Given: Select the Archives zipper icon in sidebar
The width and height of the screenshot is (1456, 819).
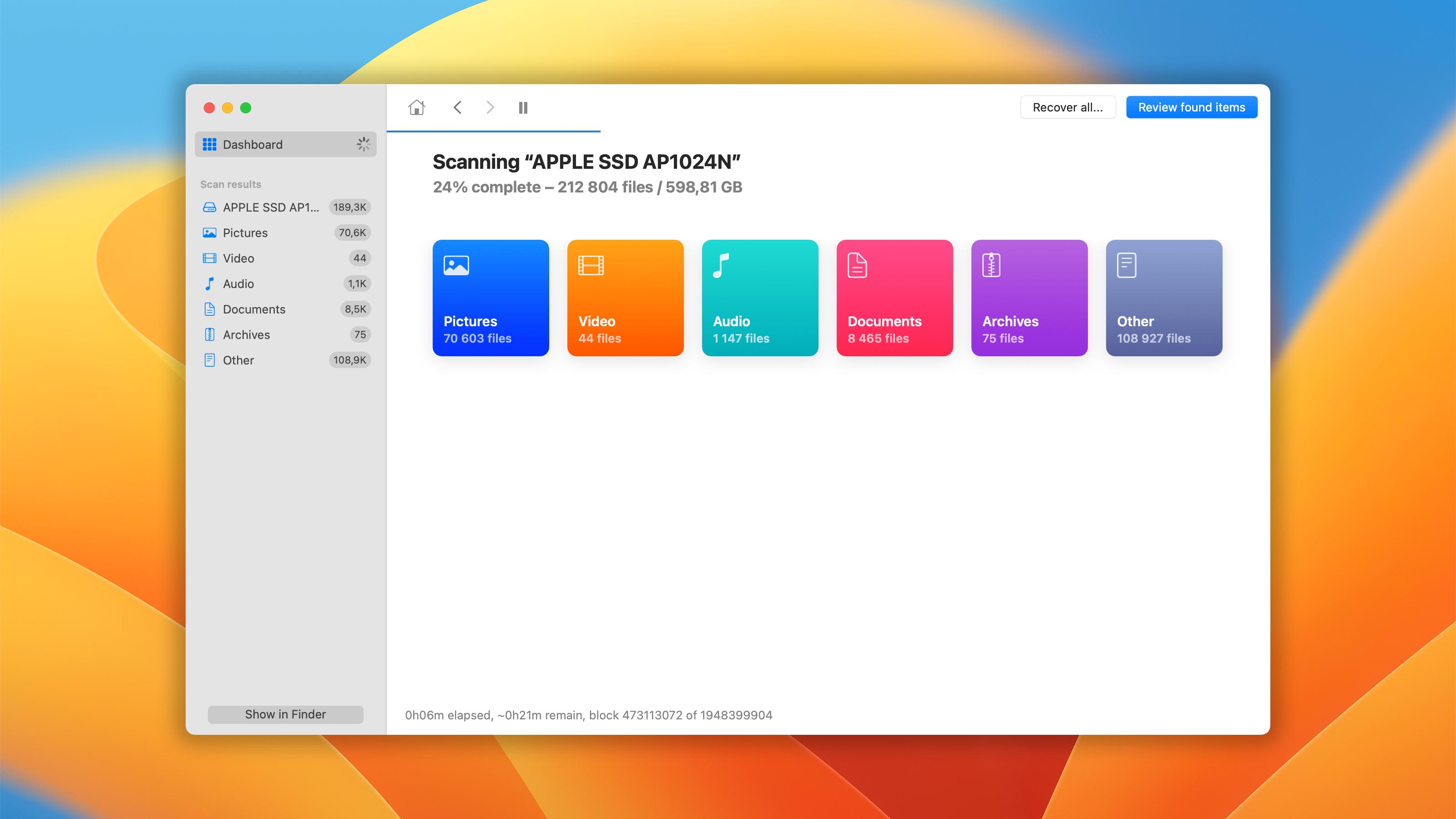Looking at the screenshot, I should coord(210,334).
